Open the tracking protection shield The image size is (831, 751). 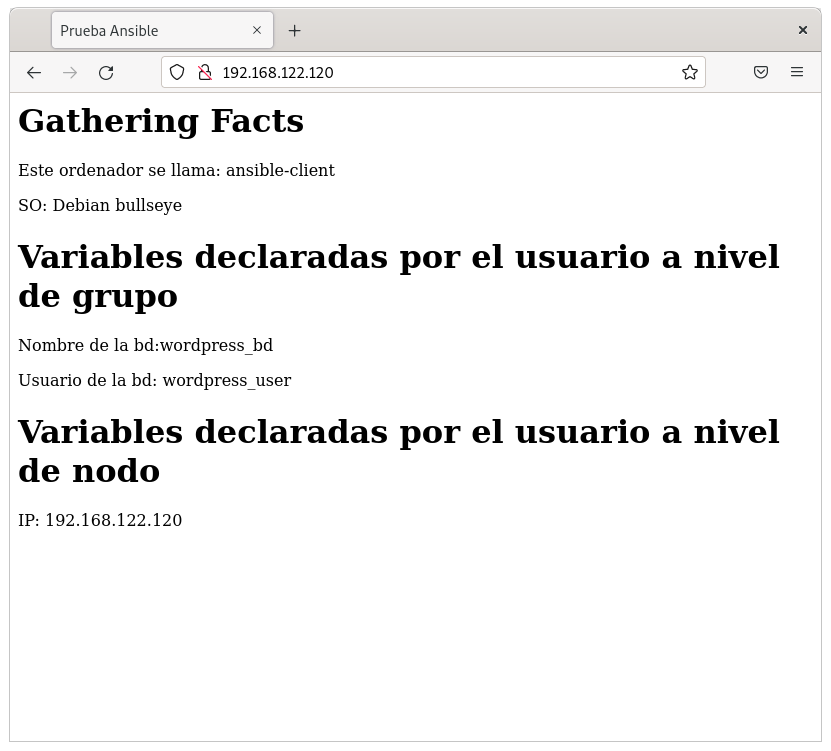click(x=177, y=72)
